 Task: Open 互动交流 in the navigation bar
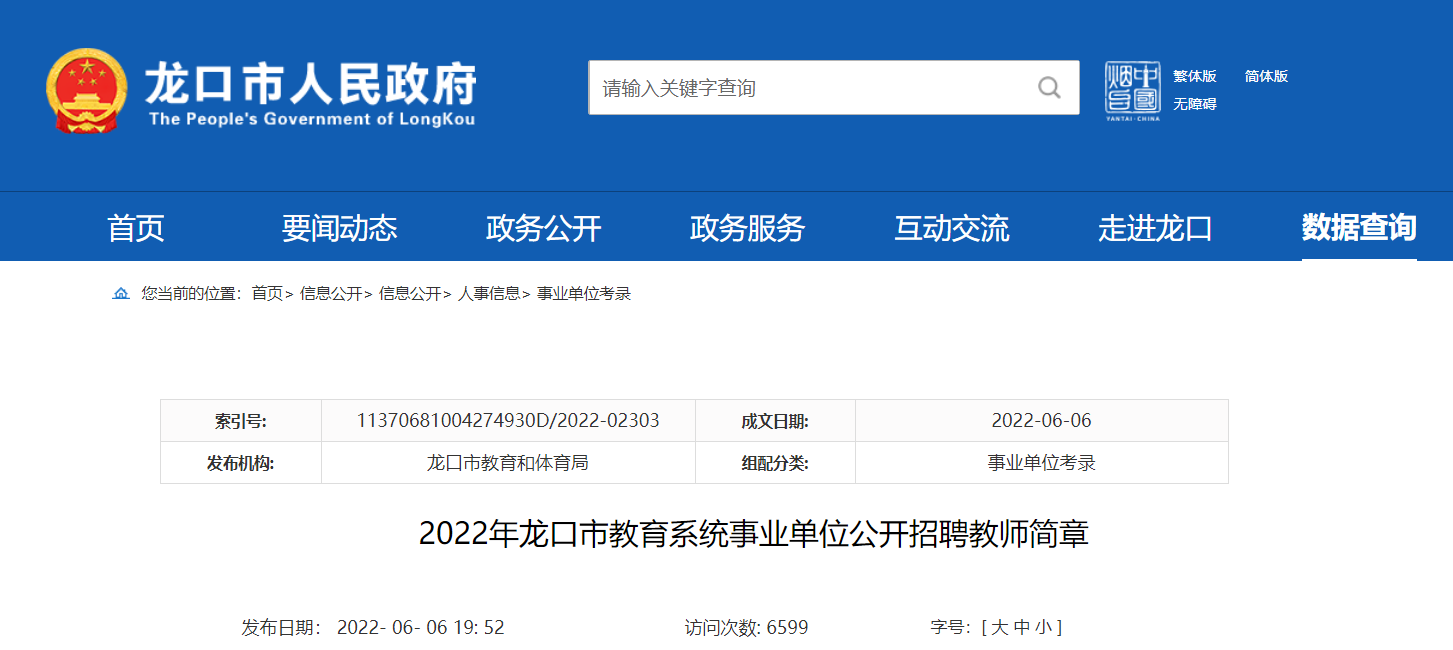[x=951, y=229]
